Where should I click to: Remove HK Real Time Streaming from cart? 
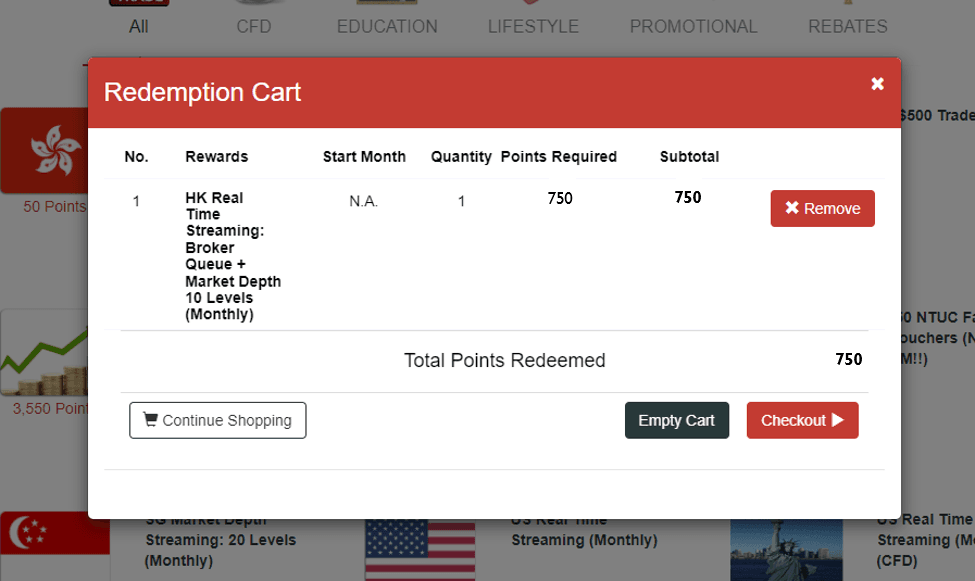(x=823, y=208)
